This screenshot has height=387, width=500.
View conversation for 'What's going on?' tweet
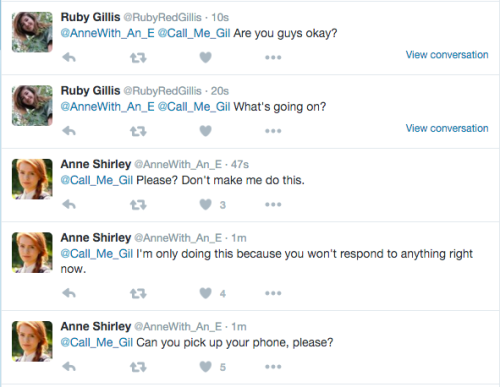click(x=447, y=128)
